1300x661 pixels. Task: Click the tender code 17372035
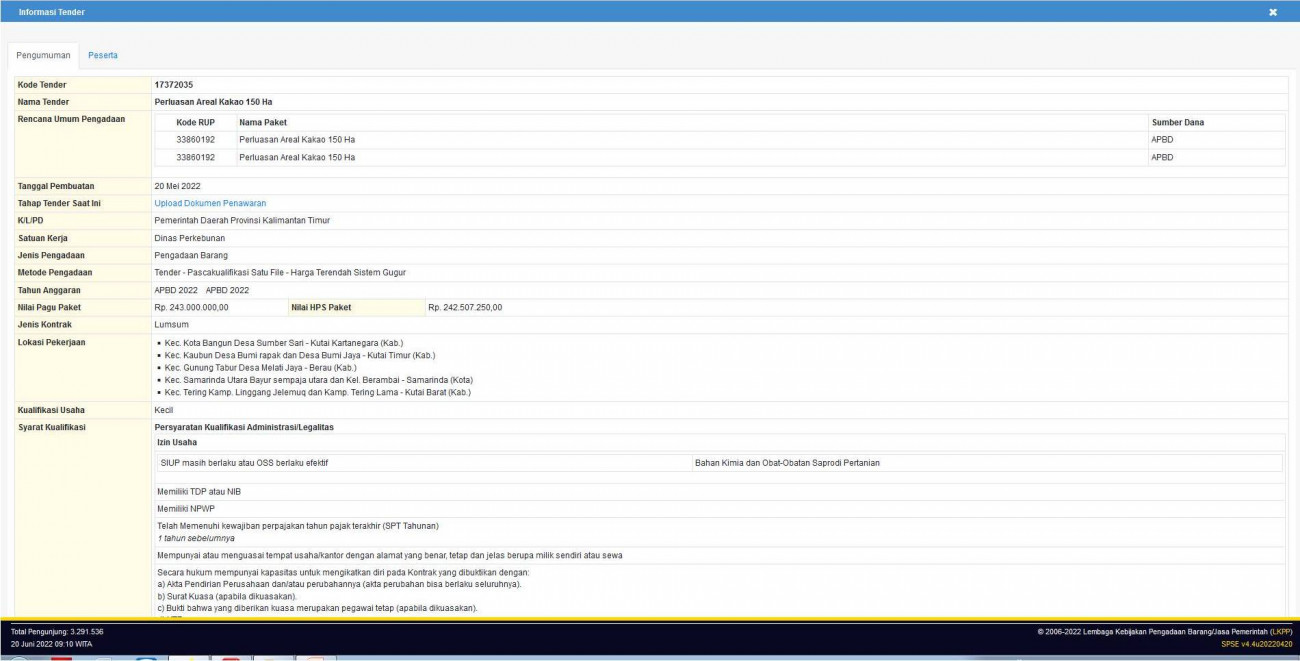tap(174, 85)
